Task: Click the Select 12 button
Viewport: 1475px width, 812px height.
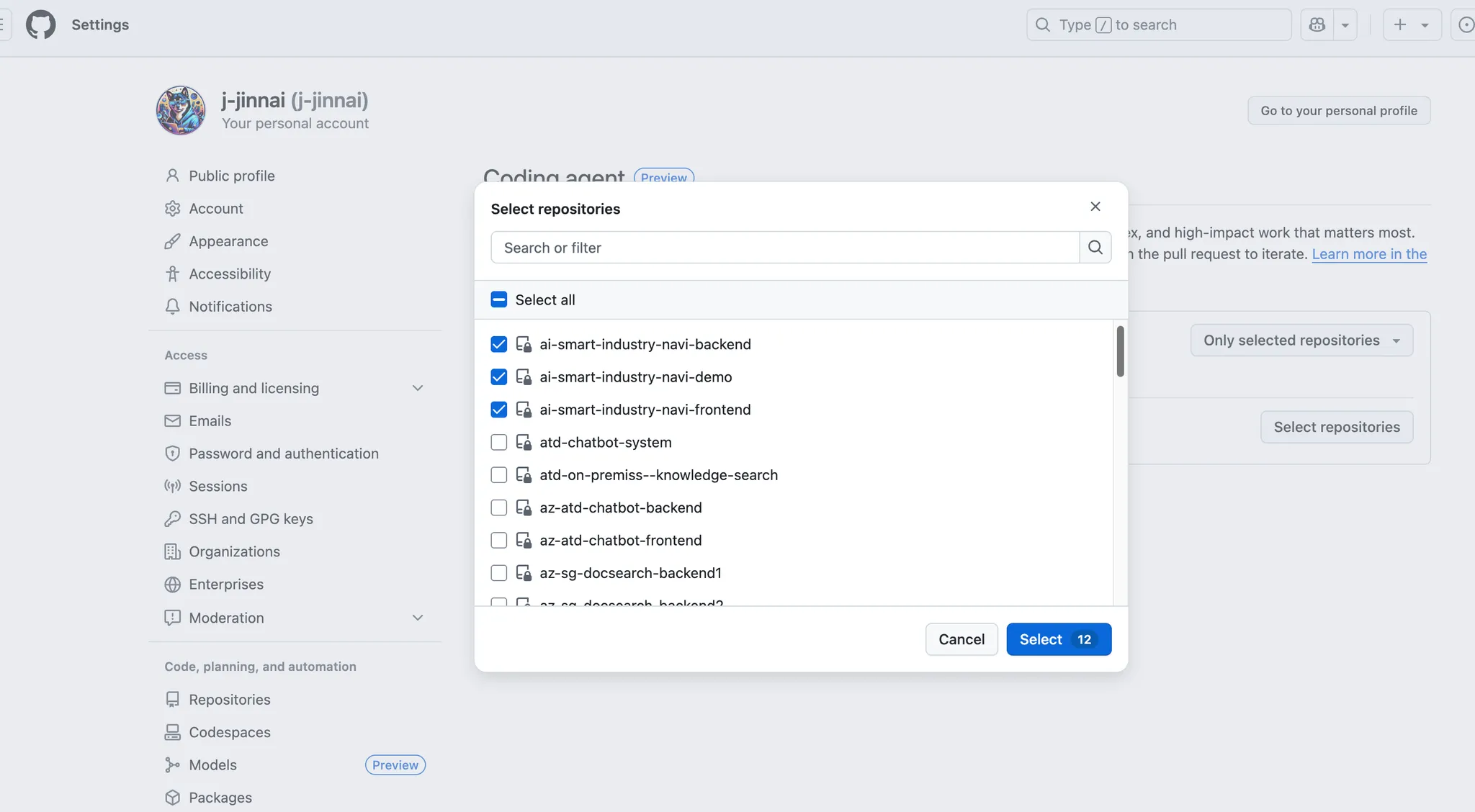Action: point(1058,639)
